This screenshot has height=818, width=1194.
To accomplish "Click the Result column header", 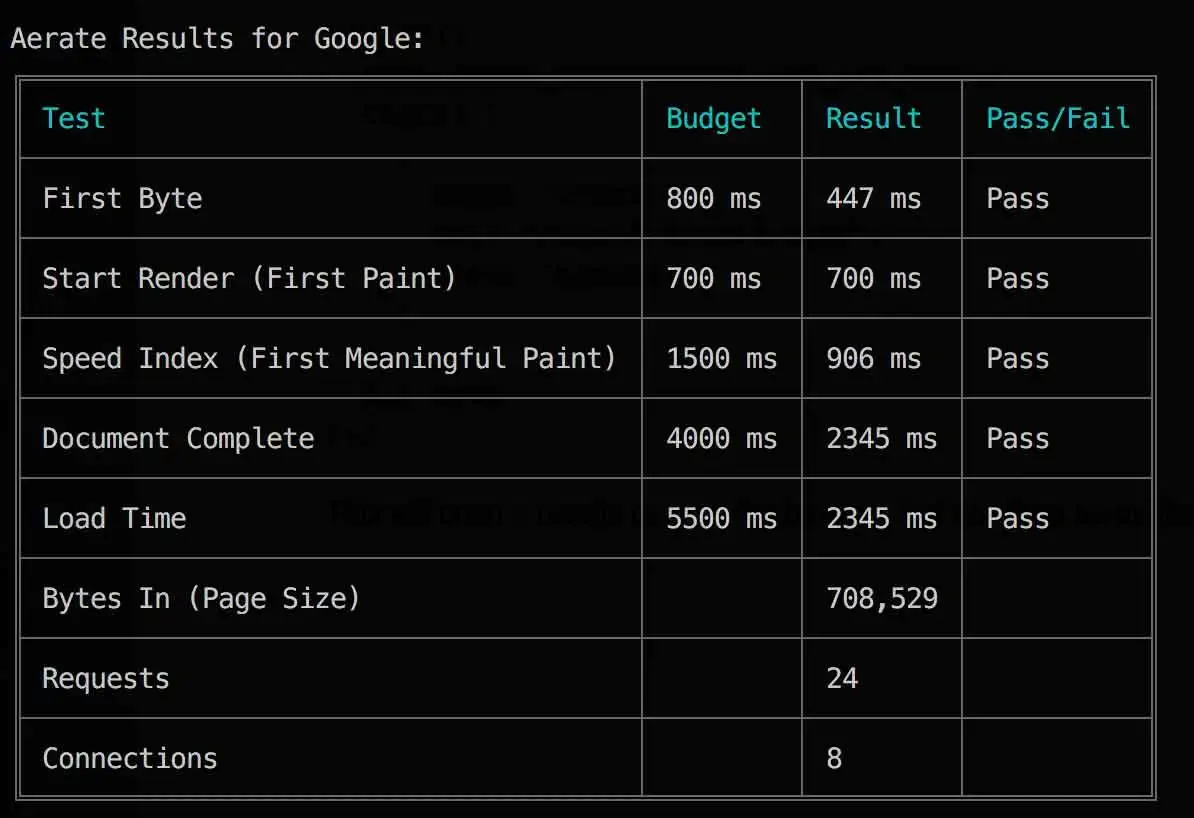I will pyautogui.click(x=873, y=118).
